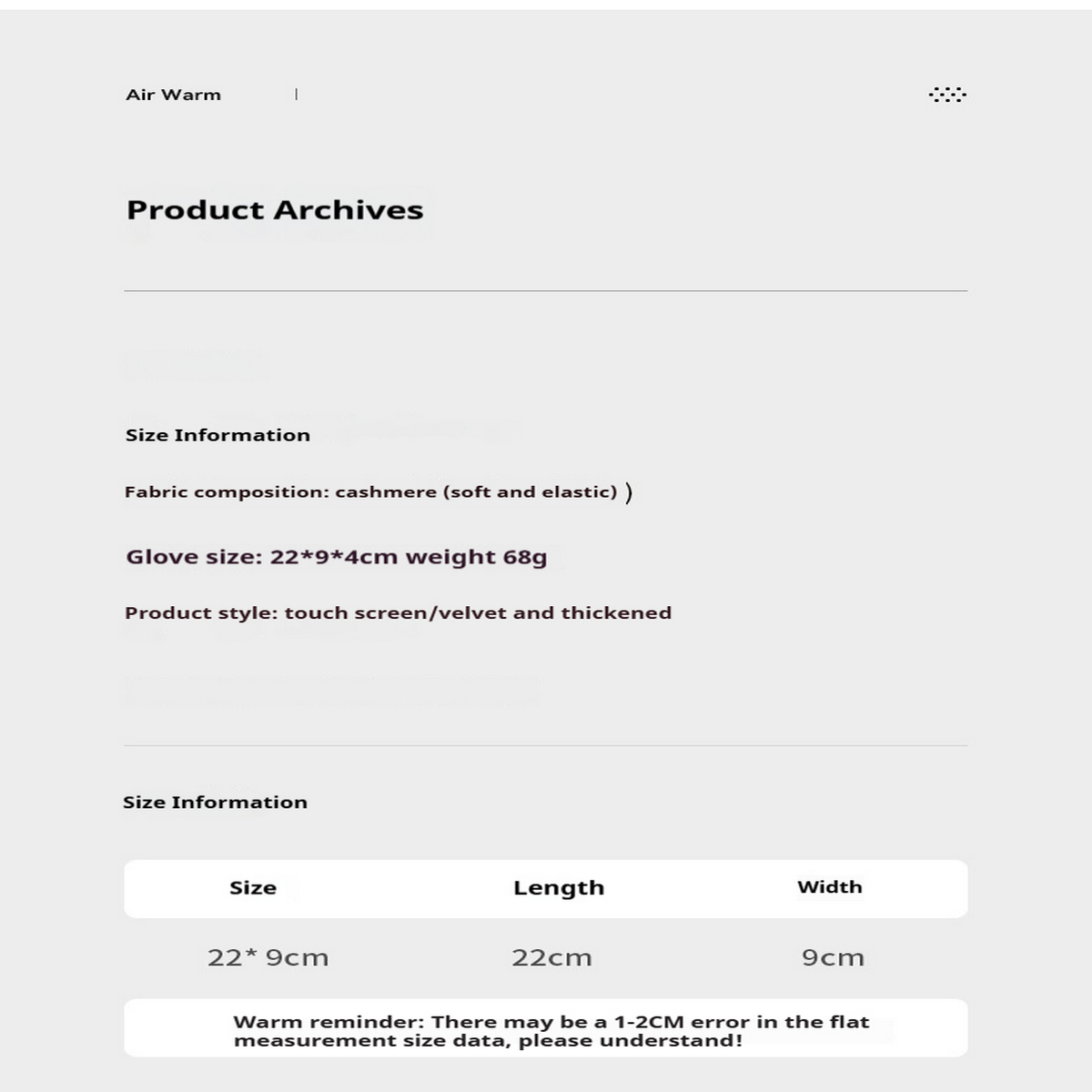Image resolution: width=1092 pixels, height=1092 pixels.
Task: Click the Size Information heading above Fabric composition
Action: pyautogui.click(x=217, y=435)
